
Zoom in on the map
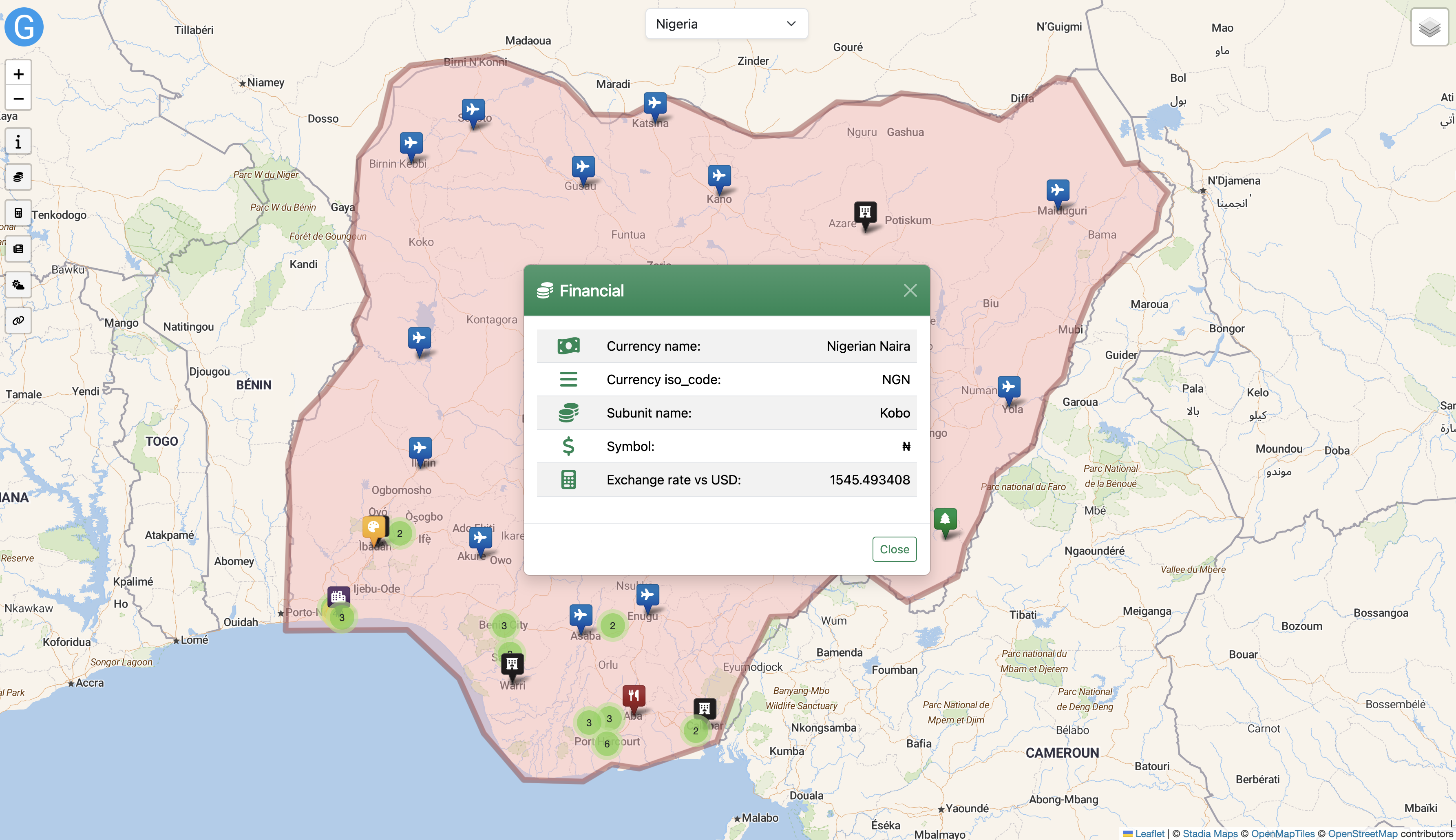click(18, 74)
